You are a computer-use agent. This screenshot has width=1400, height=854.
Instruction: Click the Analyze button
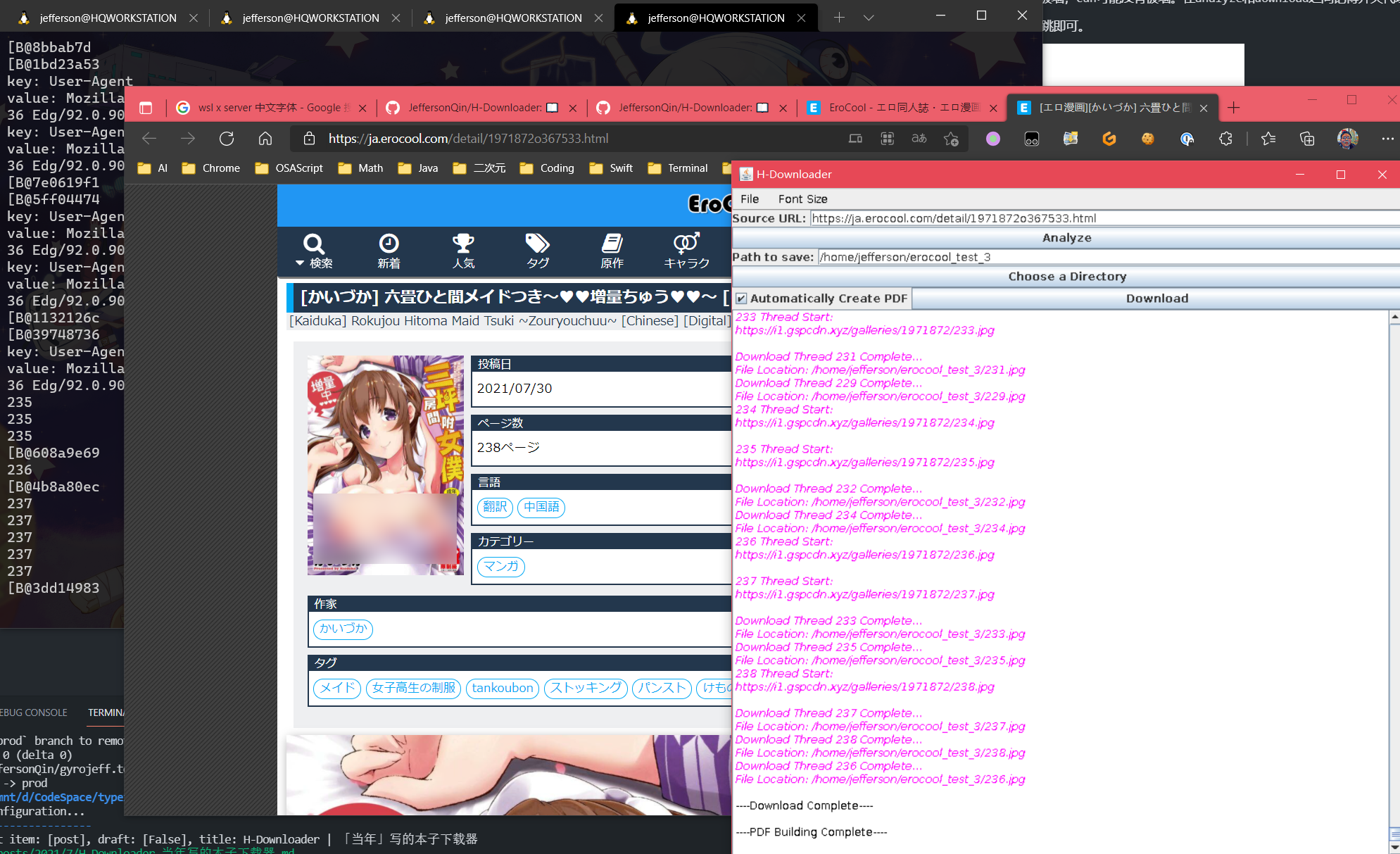(1066, 238)
